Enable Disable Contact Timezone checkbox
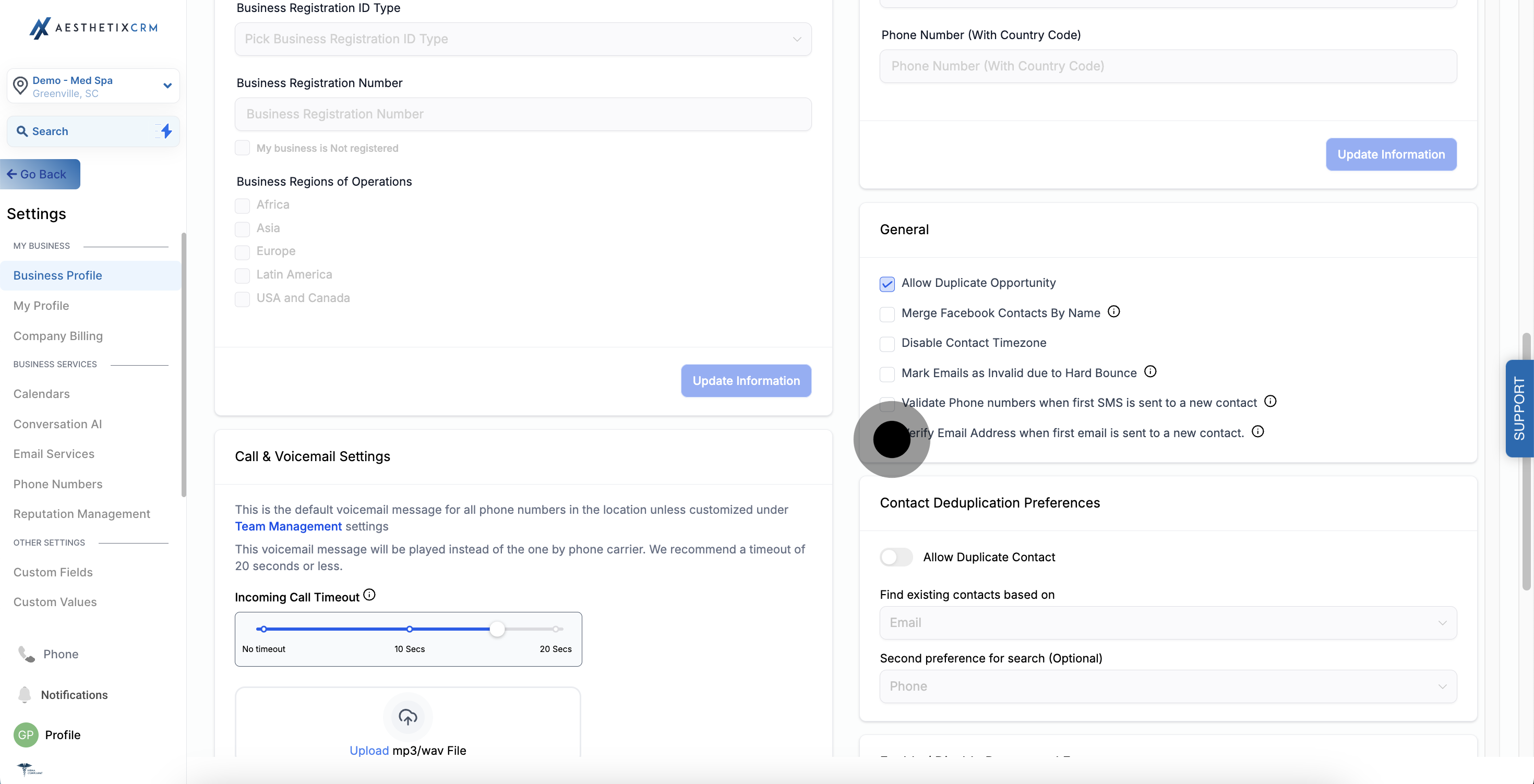The width and height of the screenshot is (1534, 784). (x=886, y=343)
